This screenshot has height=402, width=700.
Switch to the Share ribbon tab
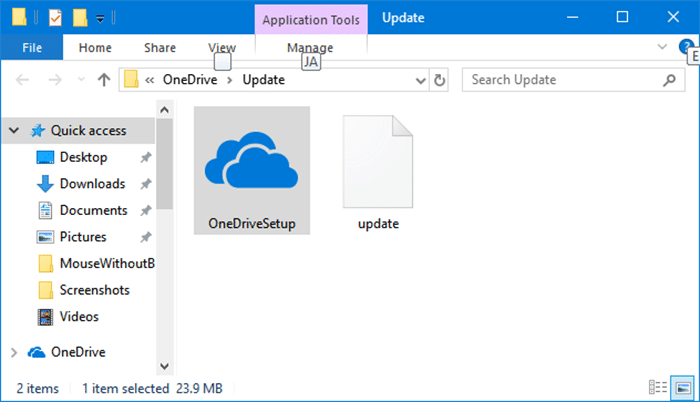coord(160,47)
